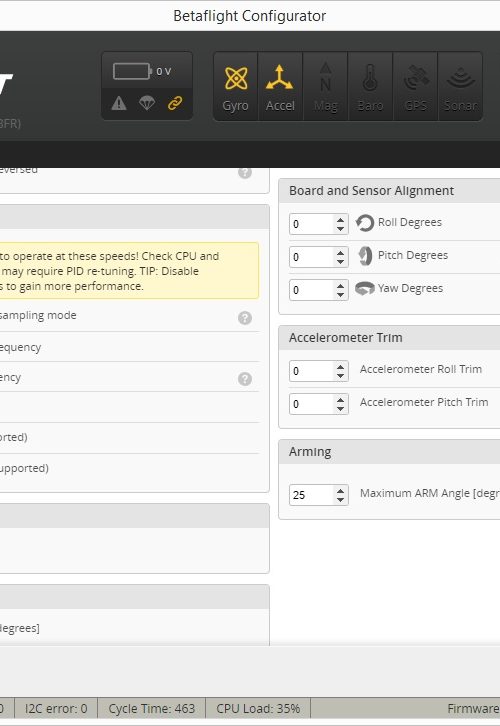
Task: Click the Mag sensor icon
Action: coord(325,87)
